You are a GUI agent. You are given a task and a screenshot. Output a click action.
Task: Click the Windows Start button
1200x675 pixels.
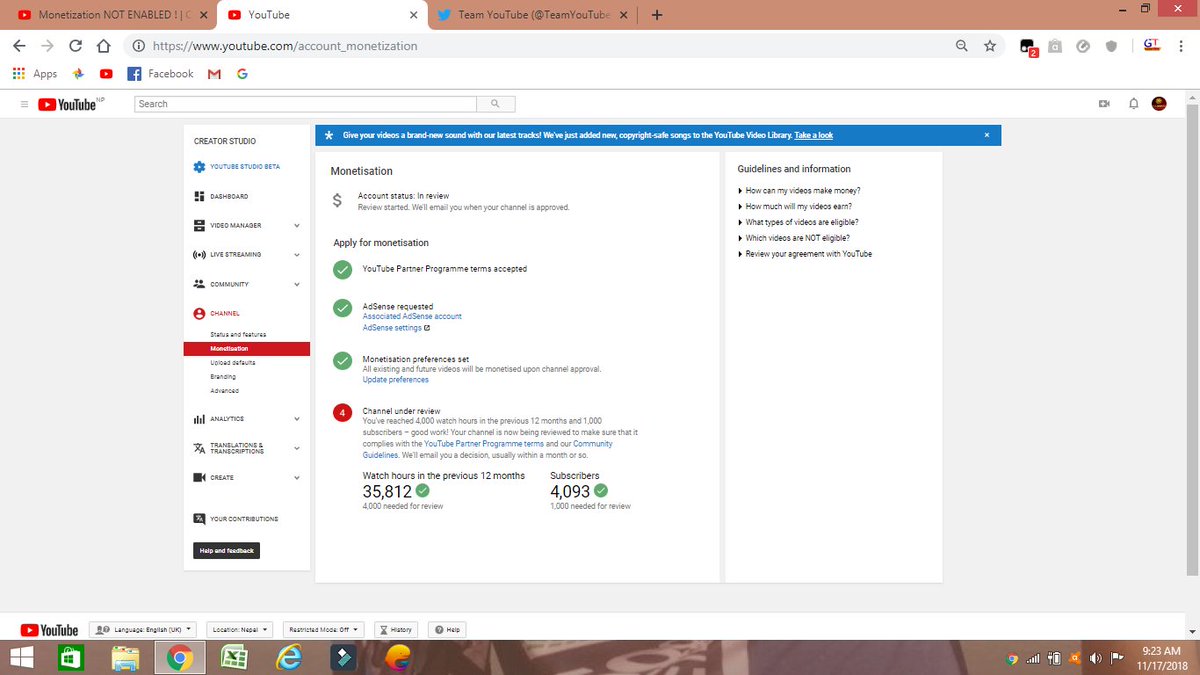(x=22, y=658)
